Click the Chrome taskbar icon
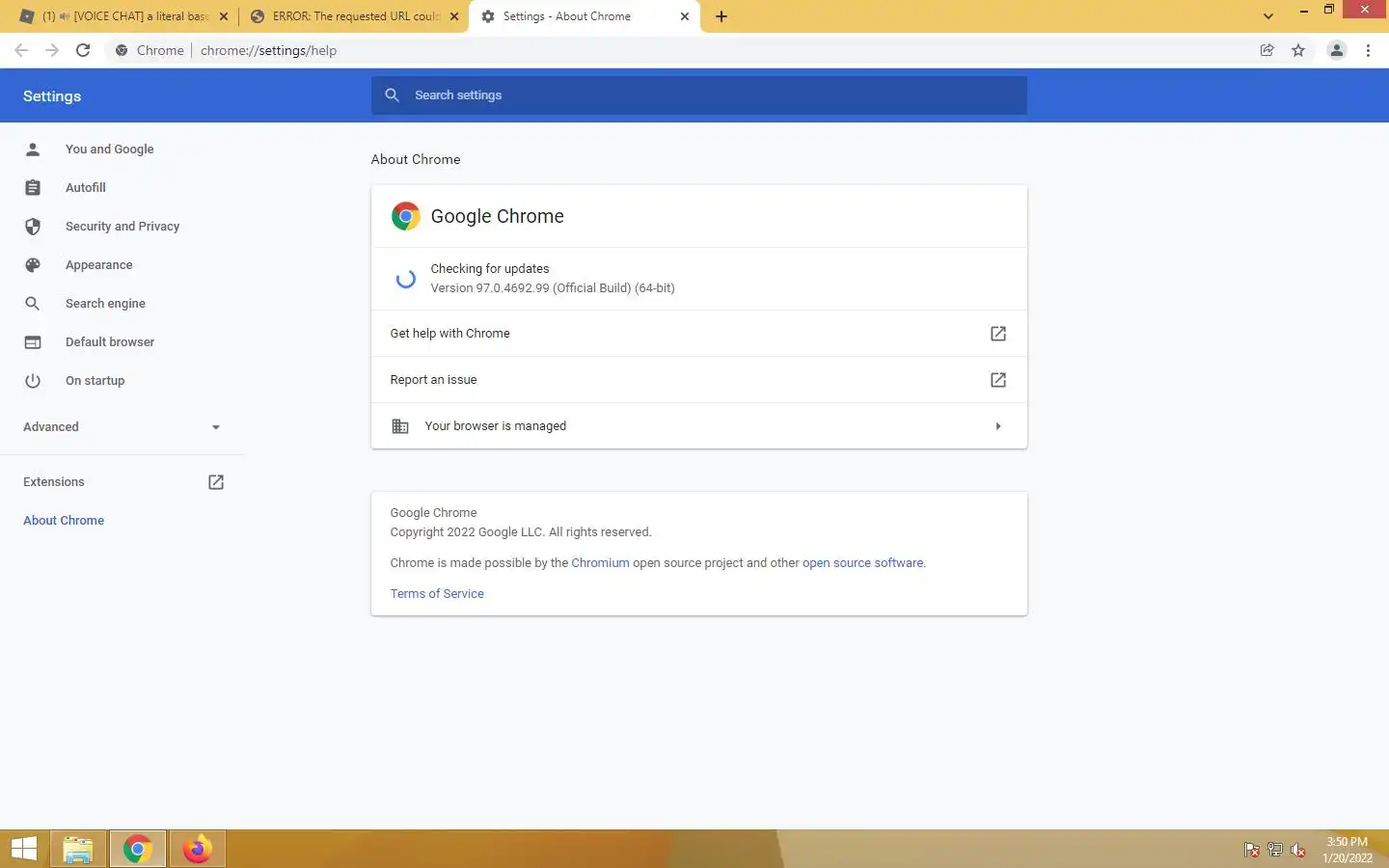This screenshot has height=868, width=1389. tap(138, 849)
